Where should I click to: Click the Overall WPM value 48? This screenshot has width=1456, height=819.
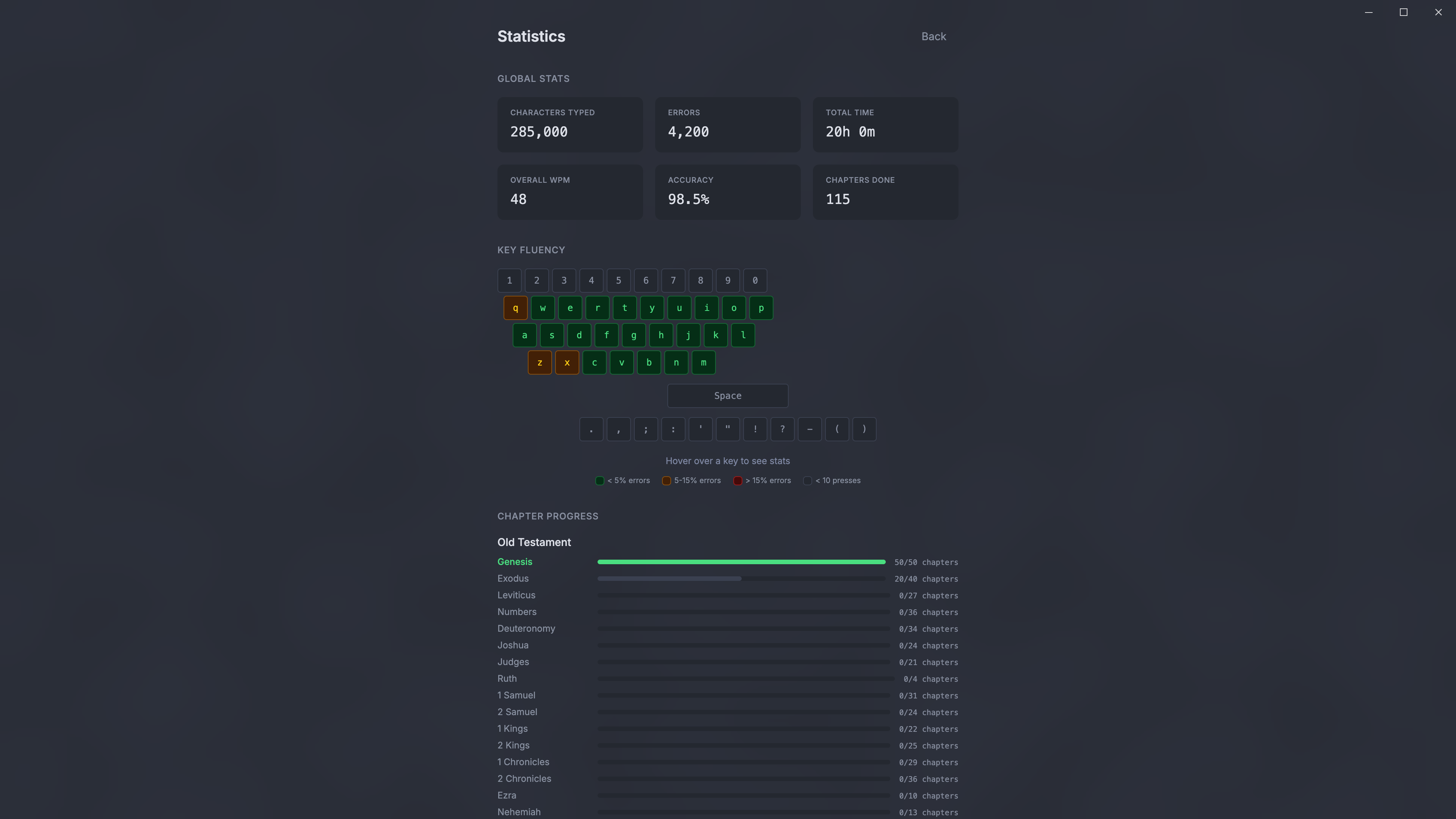tap(518, 199)
